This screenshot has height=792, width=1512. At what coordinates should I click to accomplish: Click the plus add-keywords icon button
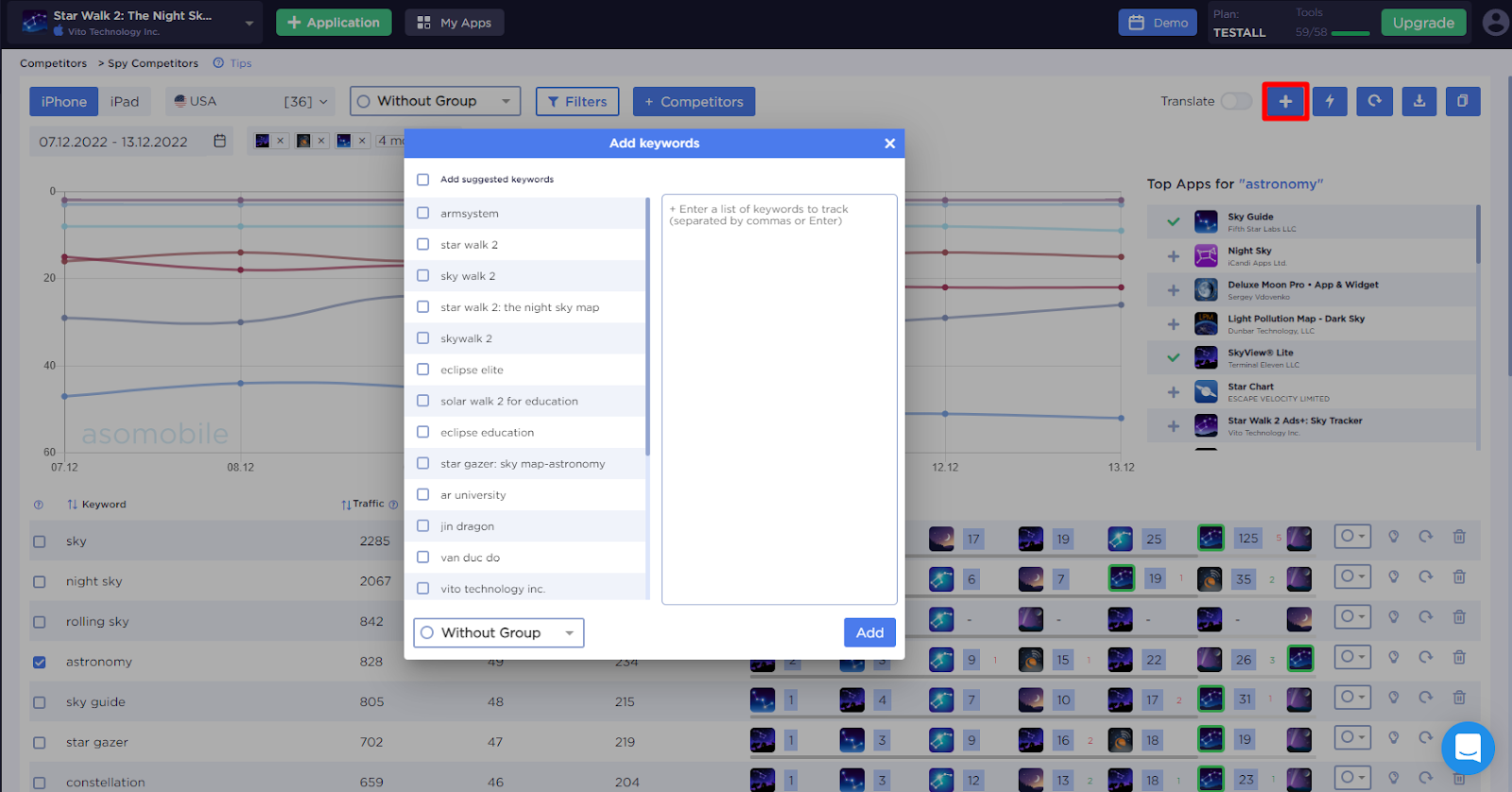(x=1285, y=101)
